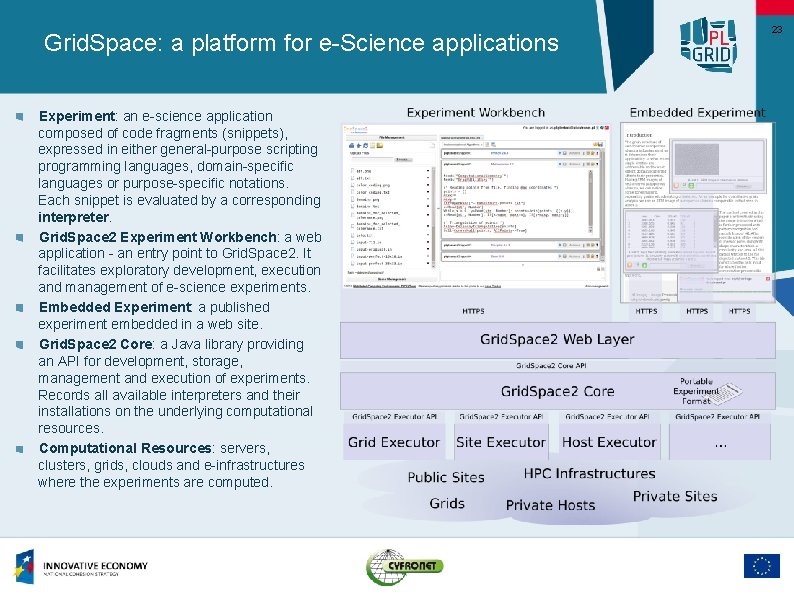Viewport: 794px width, 595px height.
Task: Select the Grid Executor box
Action: [394, 442]
